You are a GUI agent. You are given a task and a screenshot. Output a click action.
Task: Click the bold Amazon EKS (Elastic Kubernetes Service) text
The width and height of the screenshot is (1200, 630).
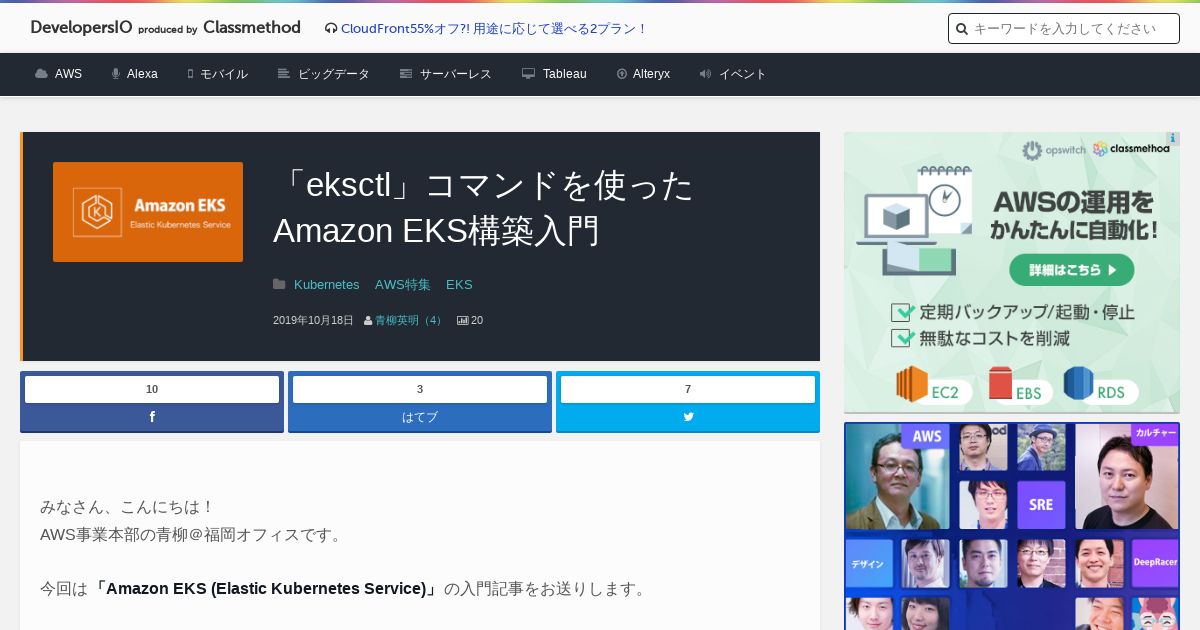coord(266,589)
